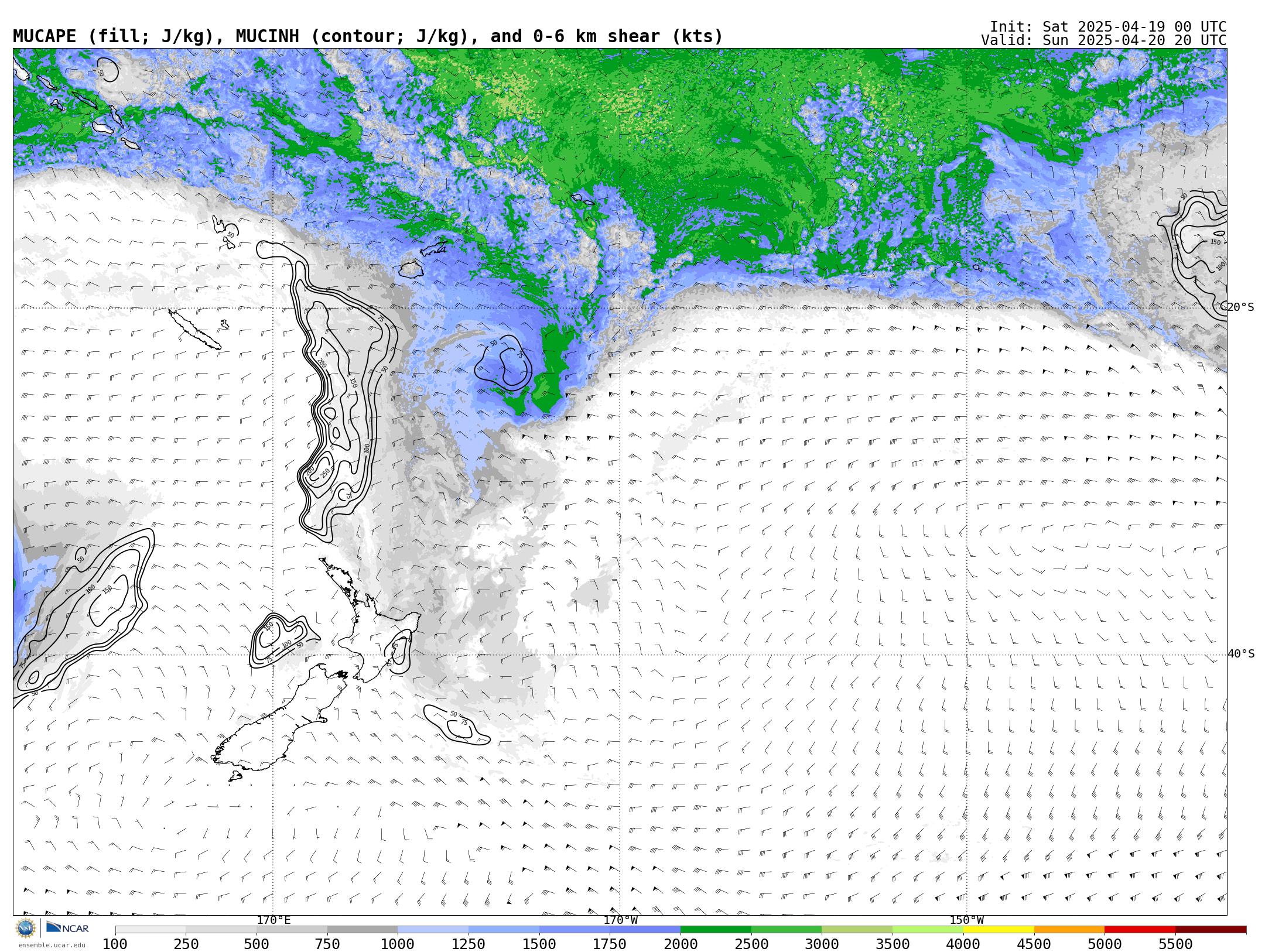Image resolution: width=1265 pixels, height=952 pixels.
Task: Click the colorbar tick label 1750
Action: coord(610,944)
